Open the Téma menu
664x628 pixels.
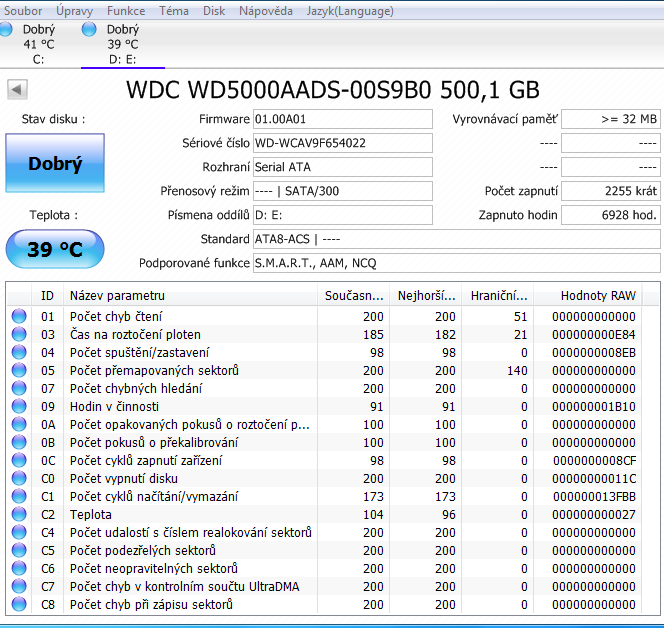tap(173, 10)
